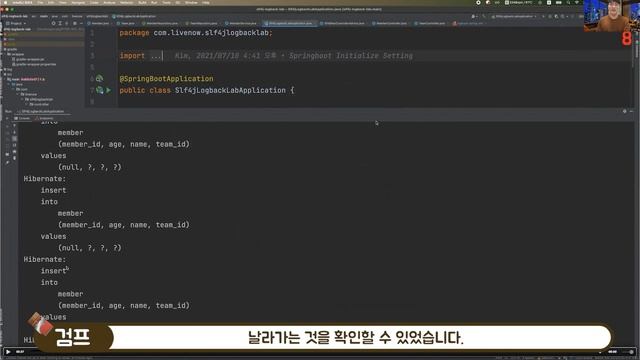Select the gradle-wrapper.jar file in the project tree
The image size is (640, 360).
(28, 59)
